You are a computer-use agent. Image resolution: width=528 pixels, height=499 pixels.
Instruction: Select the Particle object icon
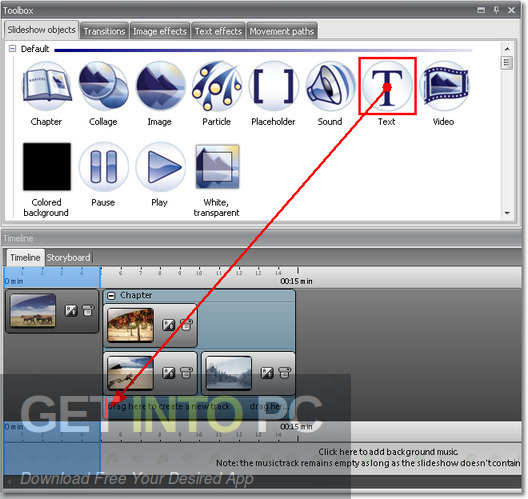pos(217,86)
